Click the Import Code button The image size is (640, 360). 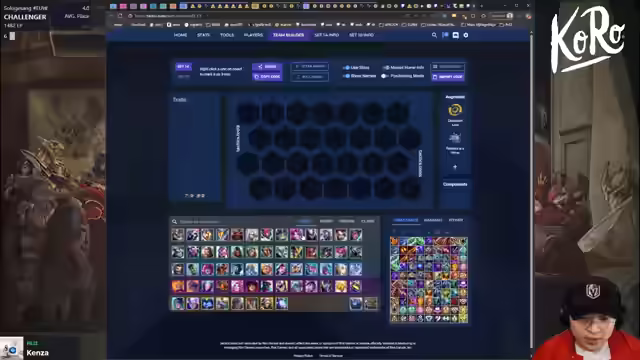(x=448, y=76)
